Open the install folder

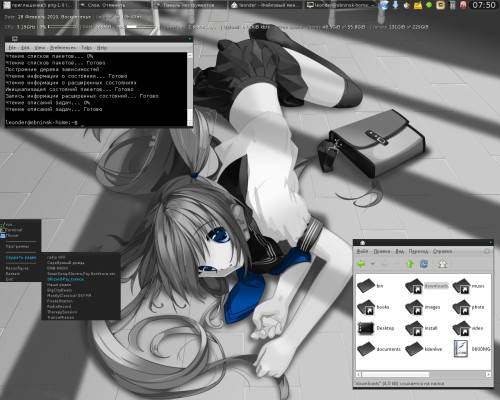[421, 328]
